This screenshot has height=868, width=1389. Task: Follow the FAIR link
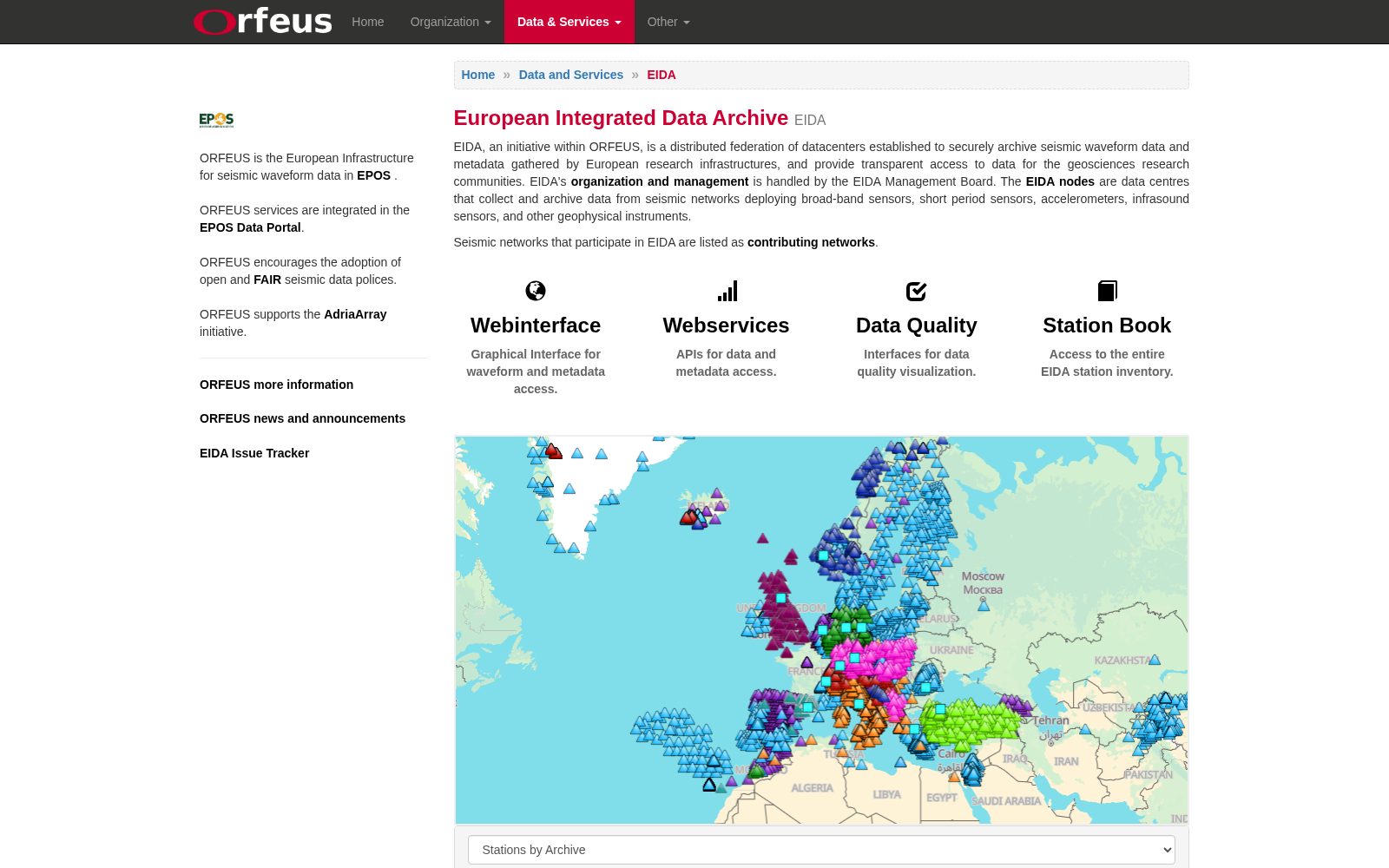(x=267, y=279)
